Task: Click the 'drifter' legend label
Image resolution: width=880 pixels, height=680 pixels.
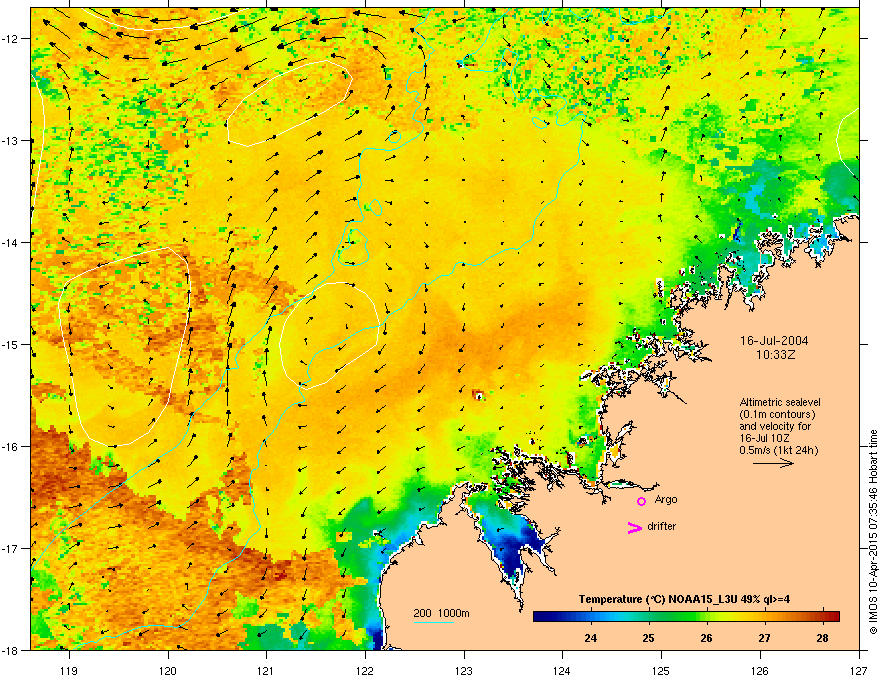Action: (x=661, y=526)
